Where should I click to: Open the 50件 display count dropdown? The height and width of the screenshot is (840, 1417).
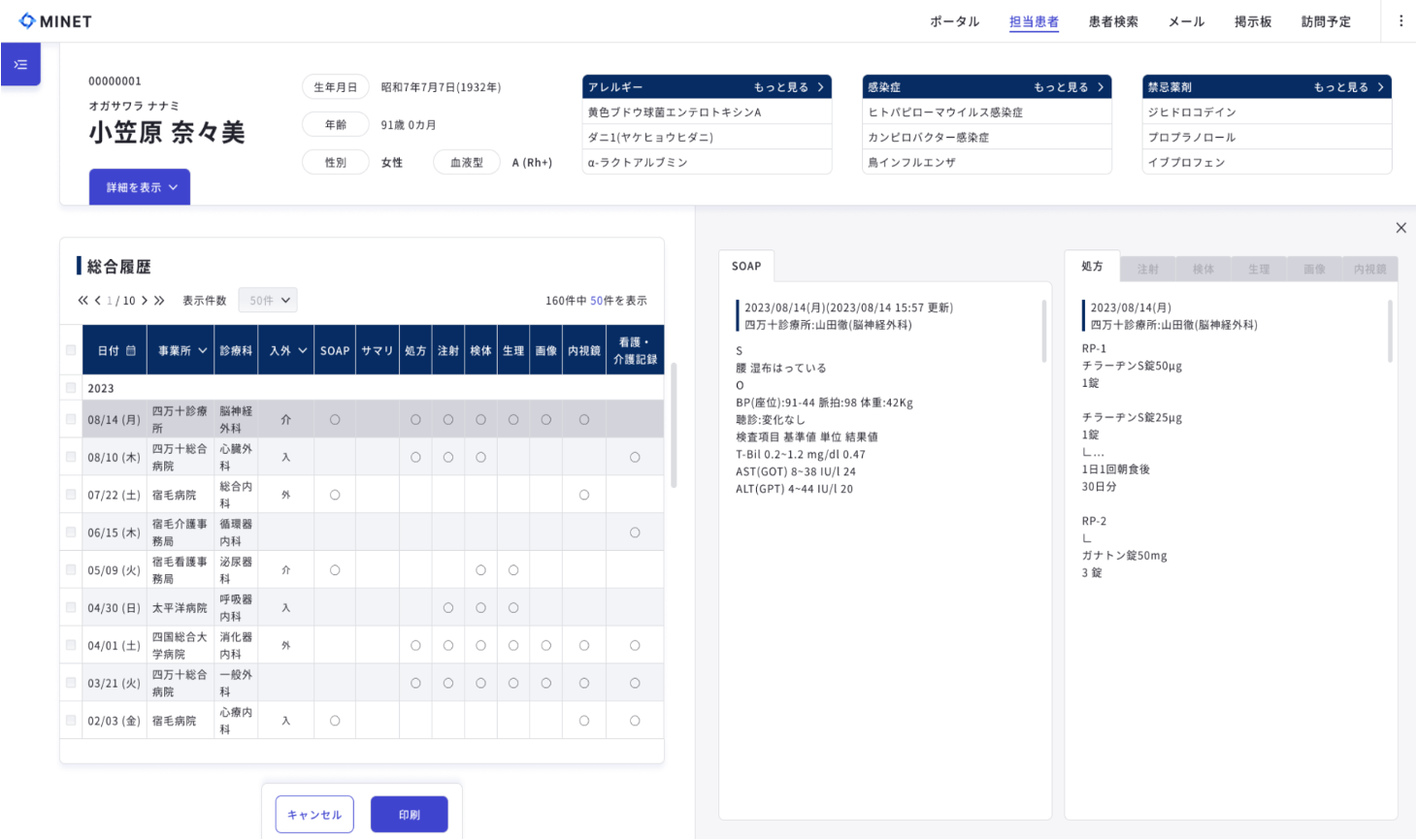268,301
